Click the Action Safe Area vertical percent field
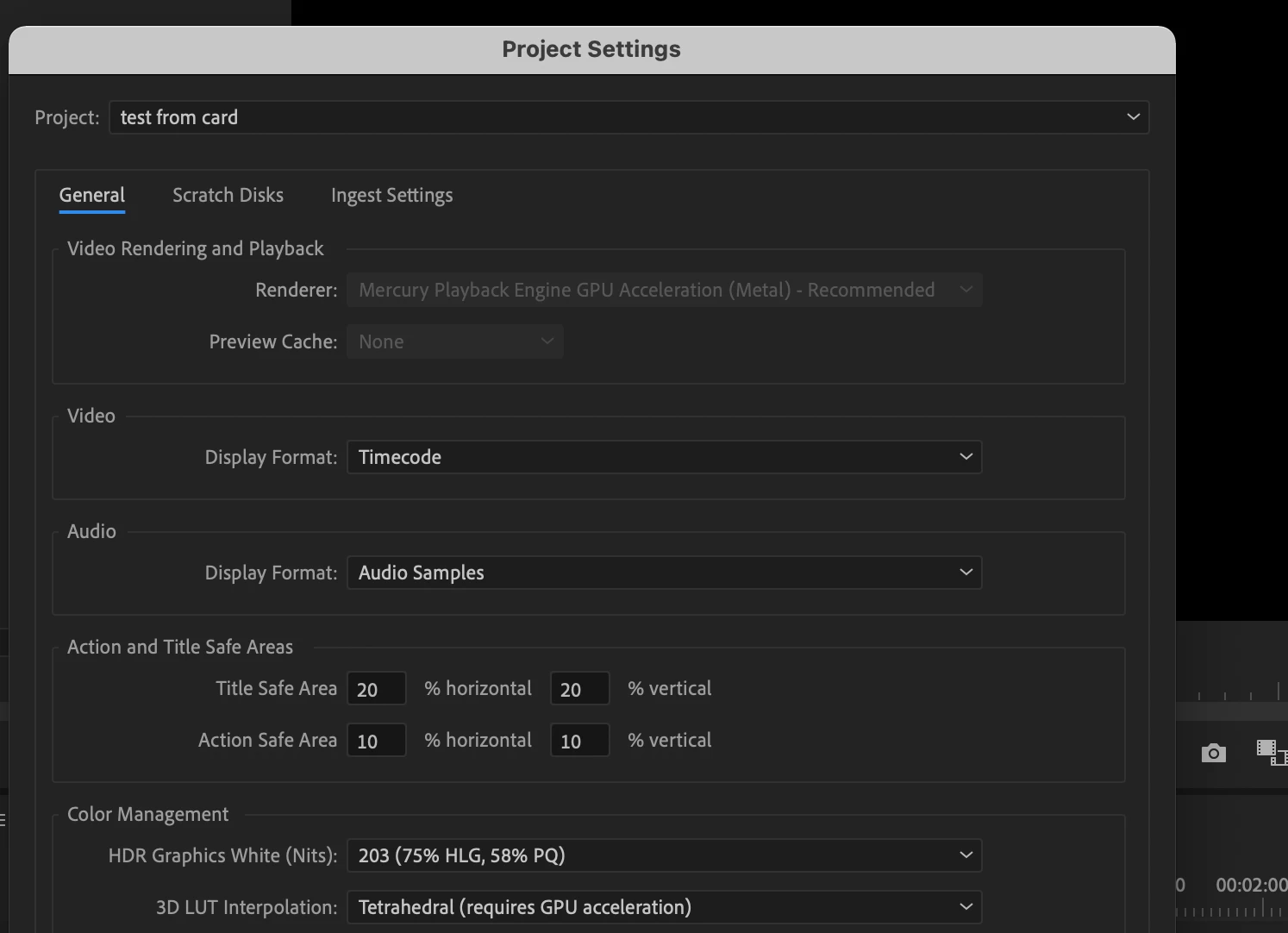 click(x=580, y=740)
